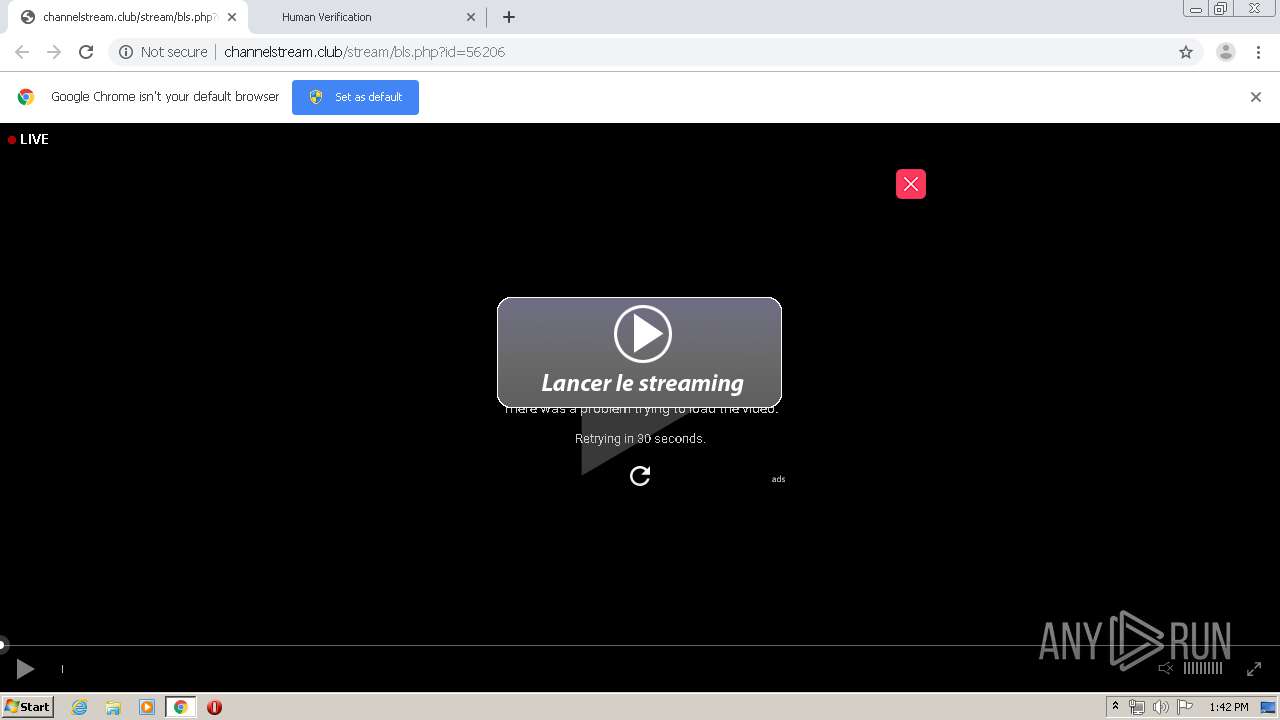Dismiss the default browser infobar
This screenshot has height=720, width=1280.
(1256, 97)
